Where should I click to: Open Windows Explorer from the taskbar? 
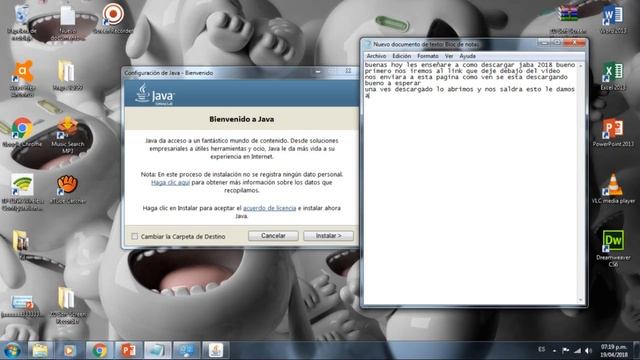(40, 350)
